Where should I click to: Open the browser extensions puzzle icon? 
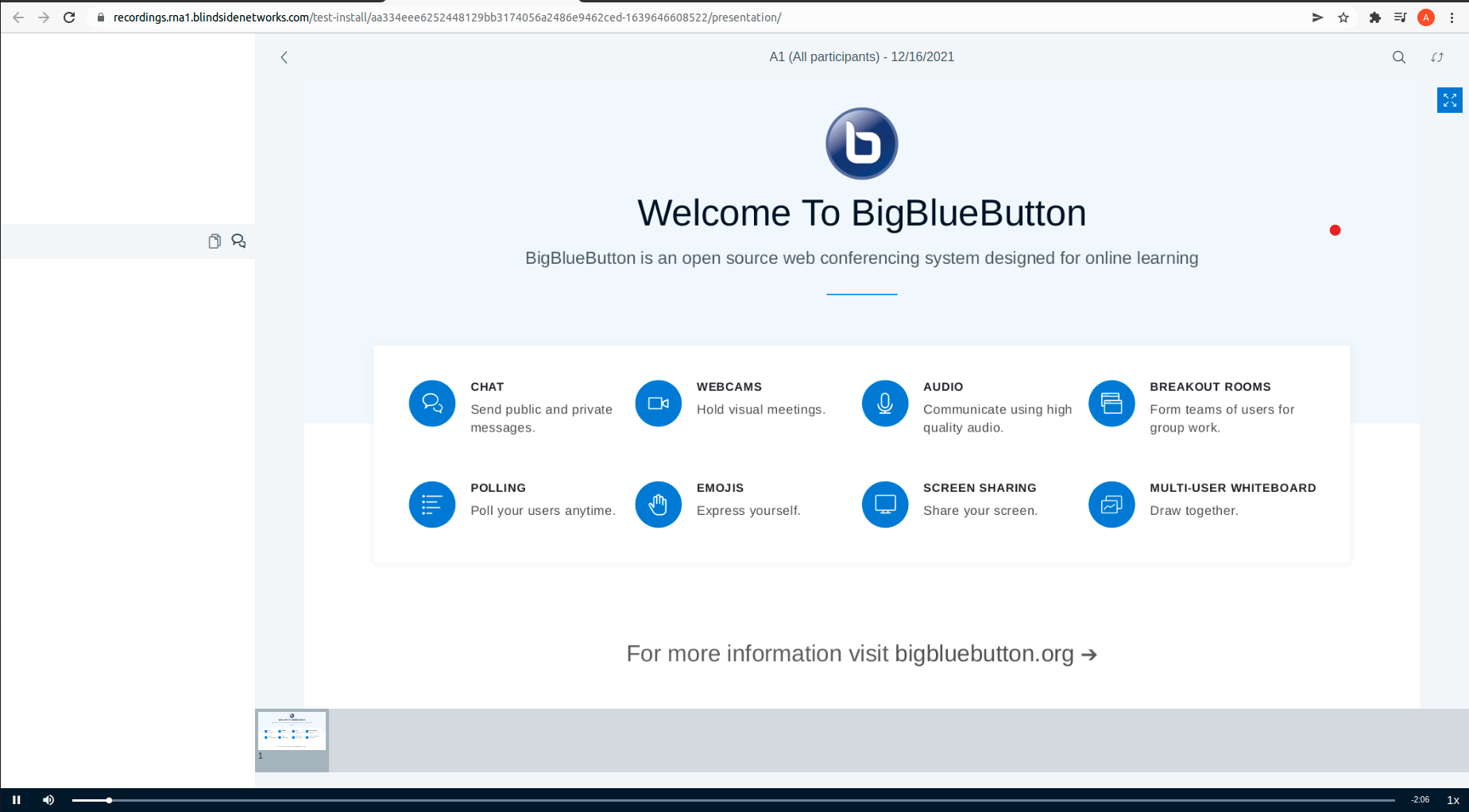click(1374, 17)
